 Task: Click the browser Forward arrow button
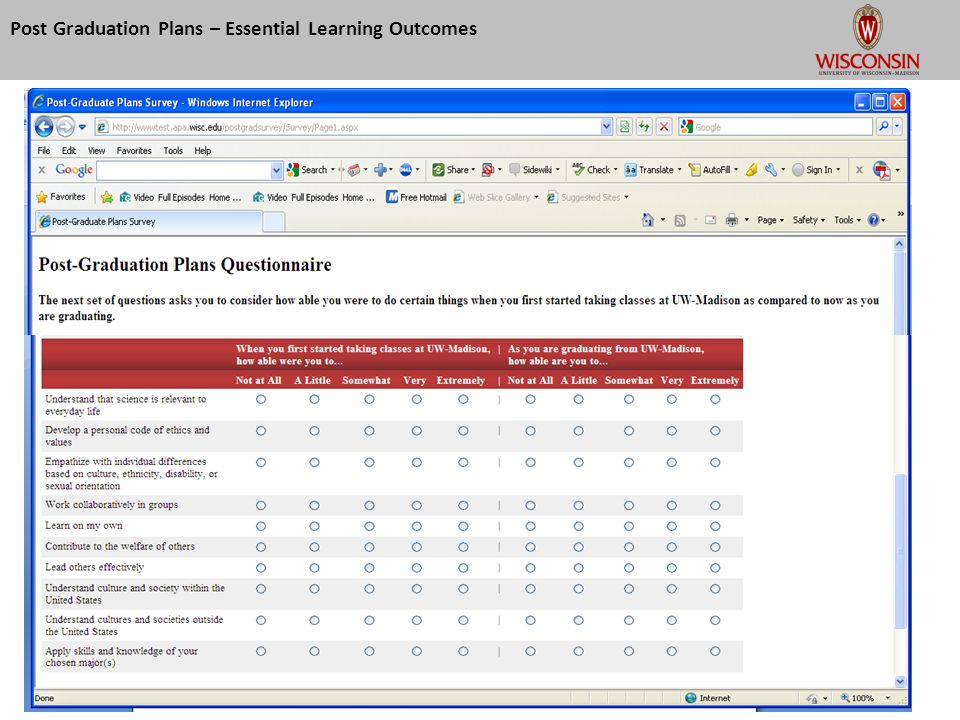(x=65, y=127)
